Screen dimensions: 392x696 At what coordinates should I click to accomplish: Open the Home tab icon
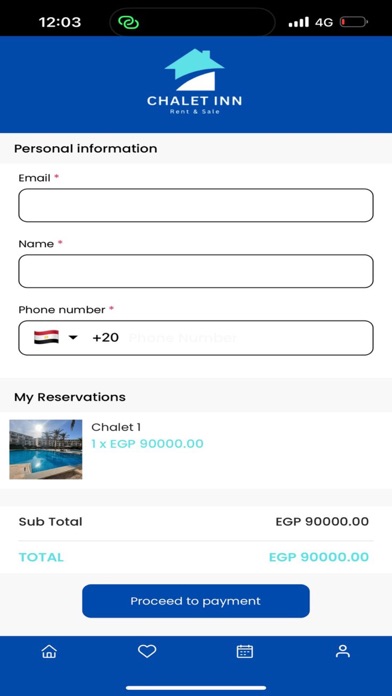coord(49,651)
